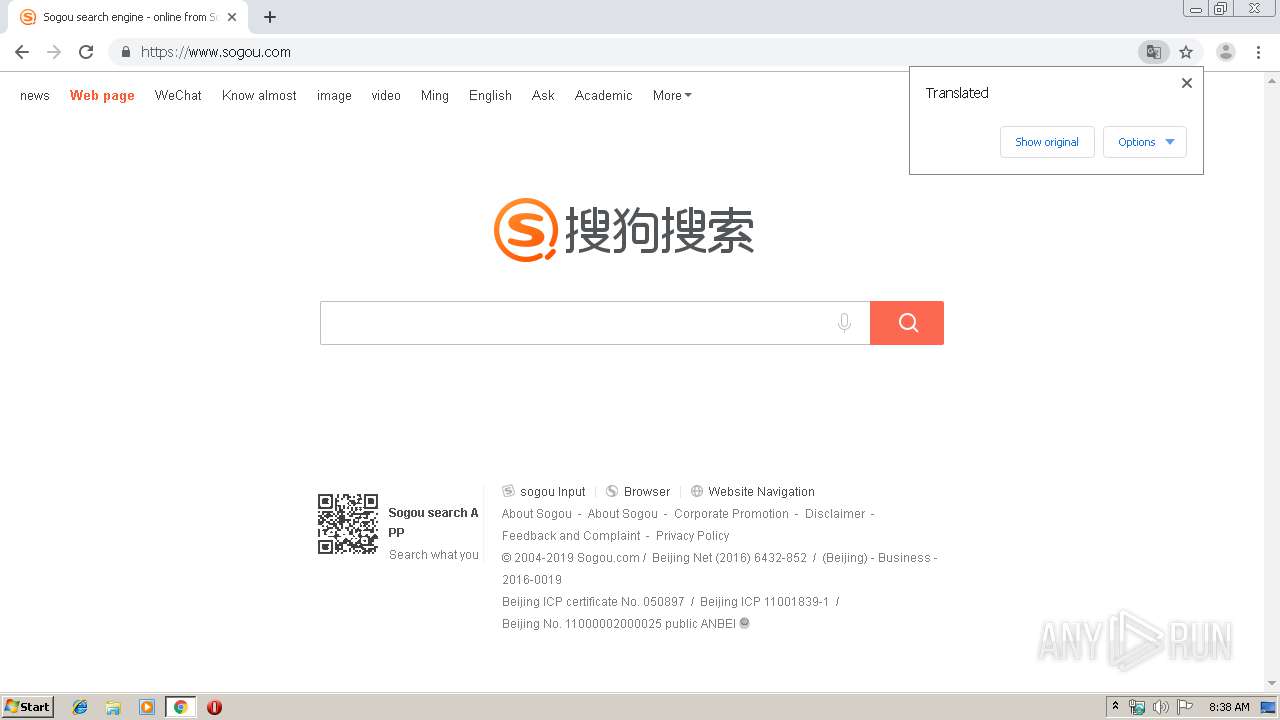
Task: Open the English search category
Action: [x=490, y=96]
